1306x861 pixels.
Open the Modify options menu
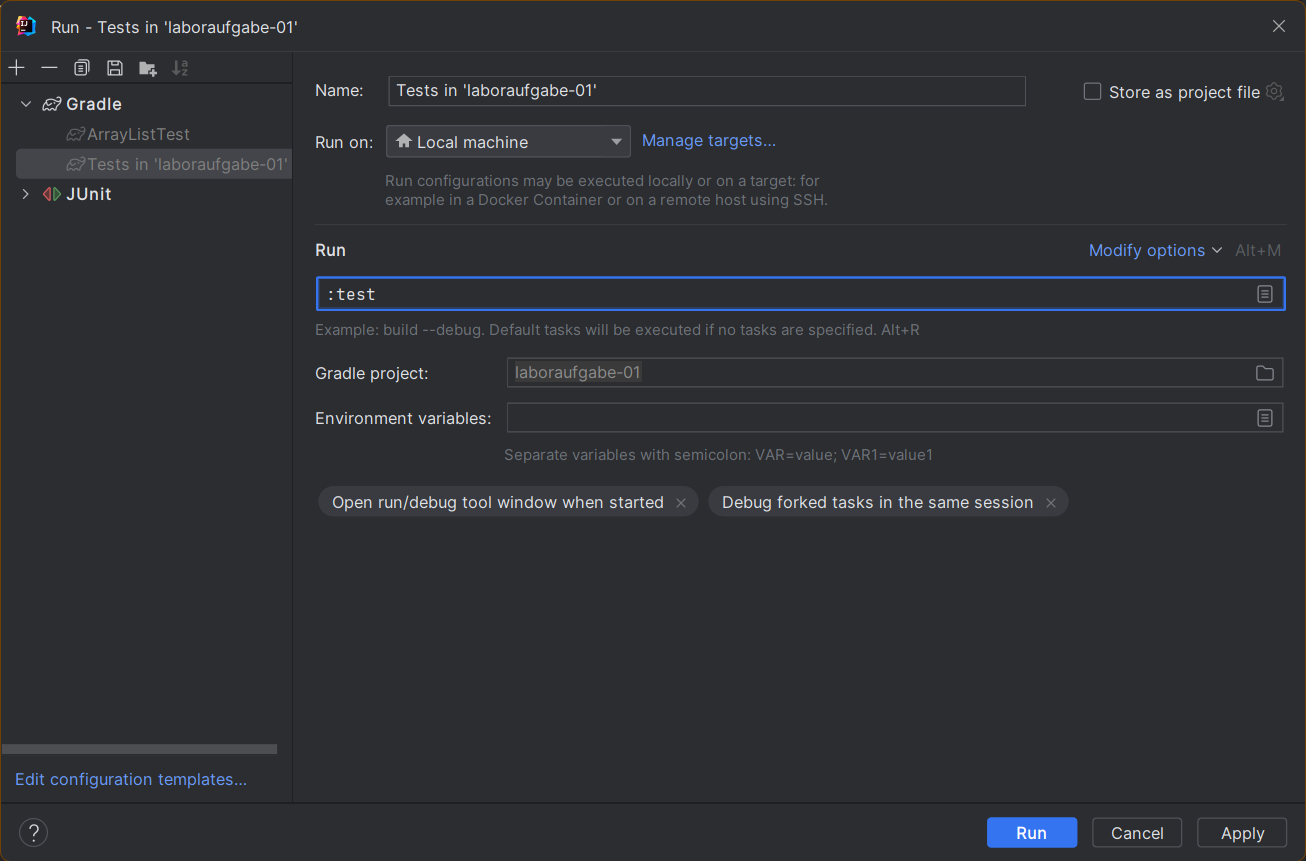point(1155,250)
